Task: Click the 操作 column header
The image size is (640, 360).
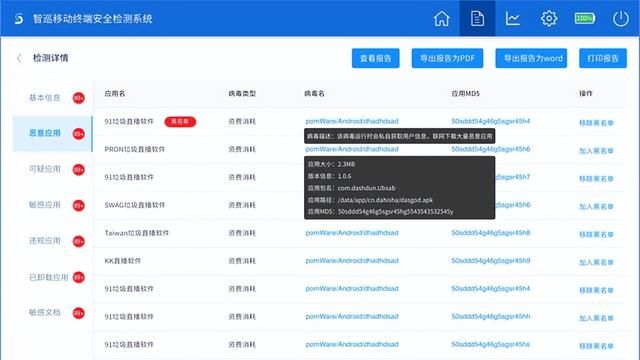Action: click(x=586, y=93)
